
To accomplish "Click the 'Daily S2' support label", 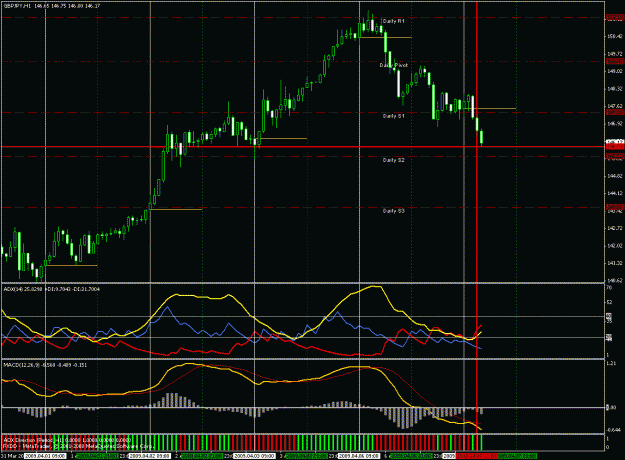I will click(x=393, y=160).
